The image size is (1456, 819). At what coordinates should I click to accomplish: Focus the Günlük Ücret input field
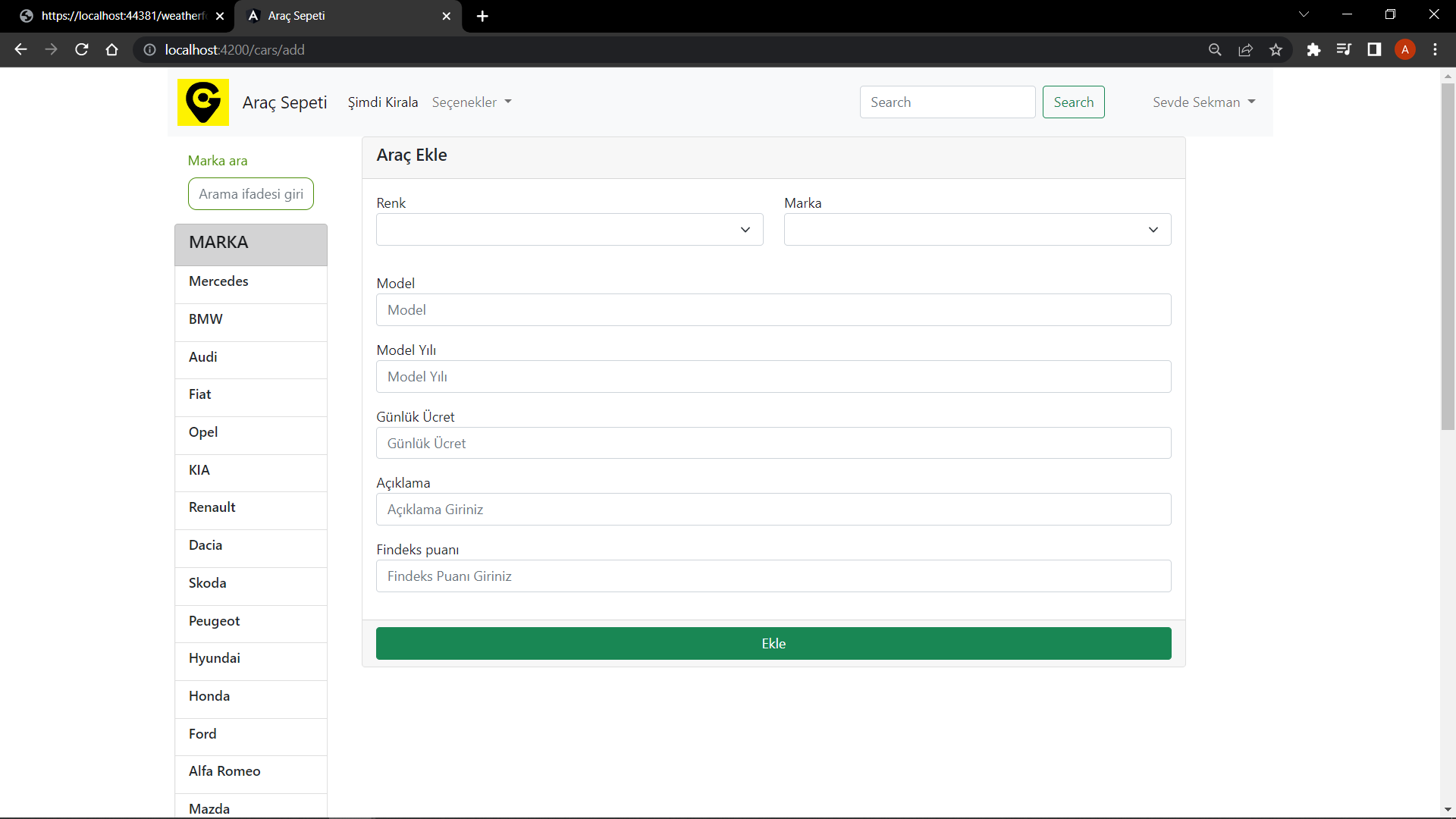point(773,444)
